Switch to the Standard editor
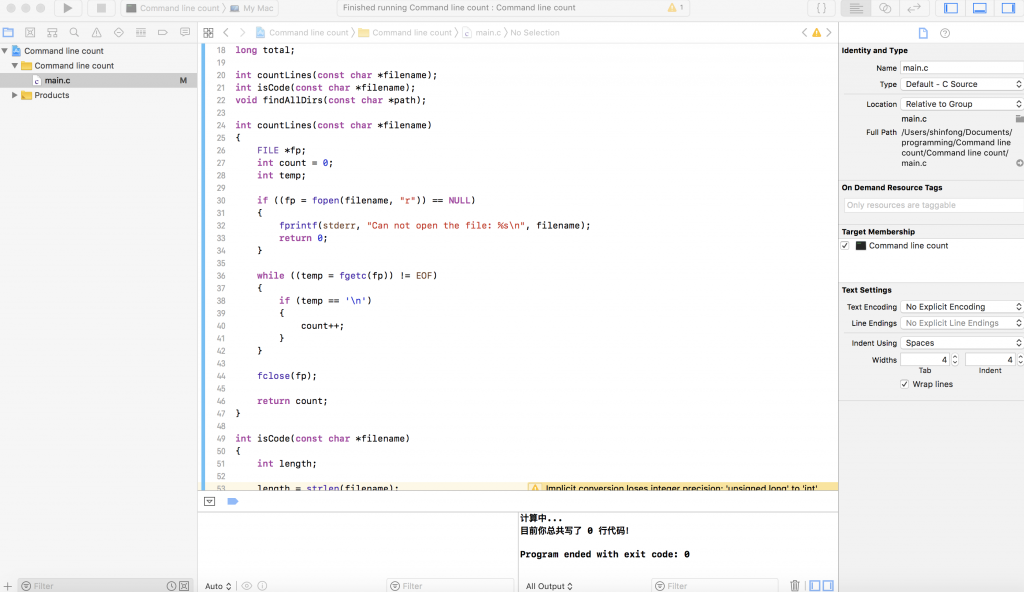1024x592 pixels. 856,8
